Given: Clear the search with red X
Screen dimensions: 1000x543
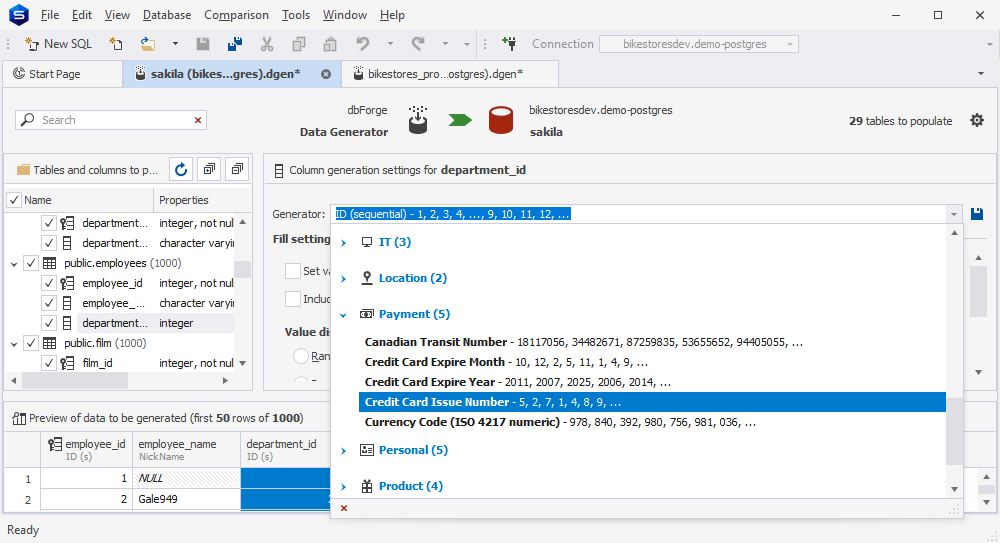Looking at the screenshot, I should 198,120.
